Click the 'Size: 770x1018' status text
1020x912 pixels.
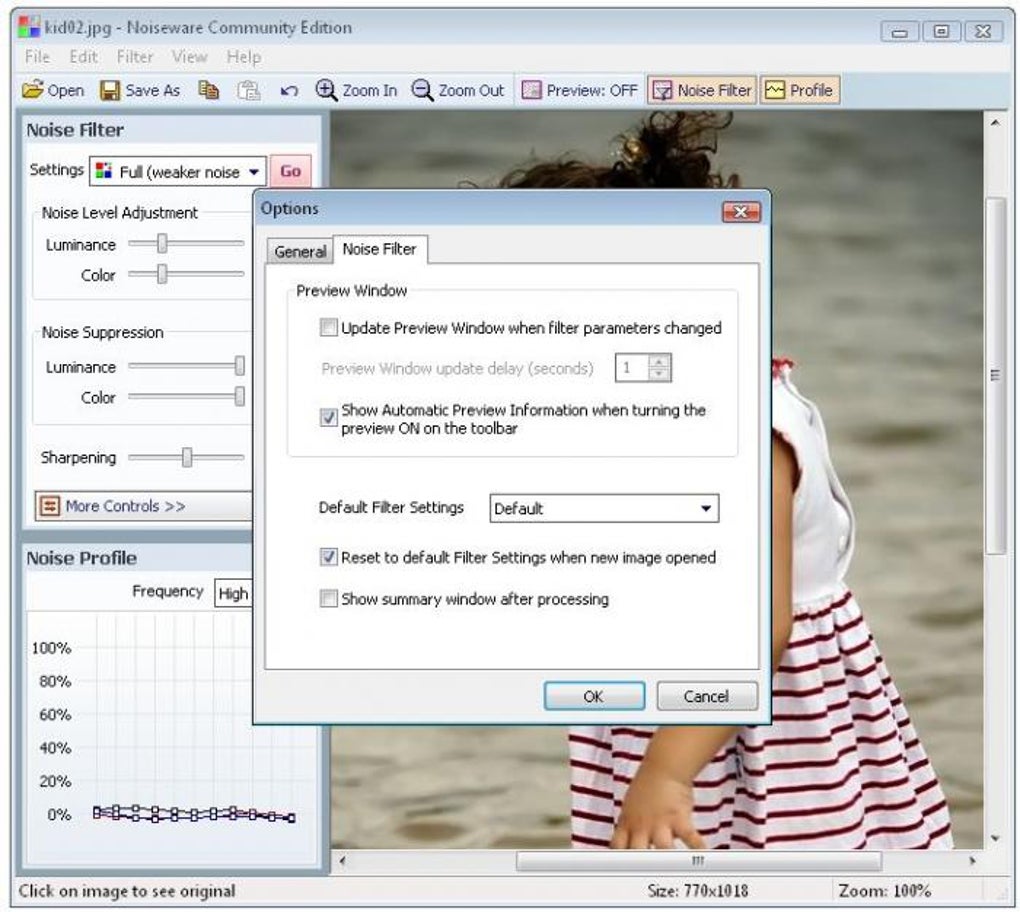pyautogui.click(x=697, y=890)
